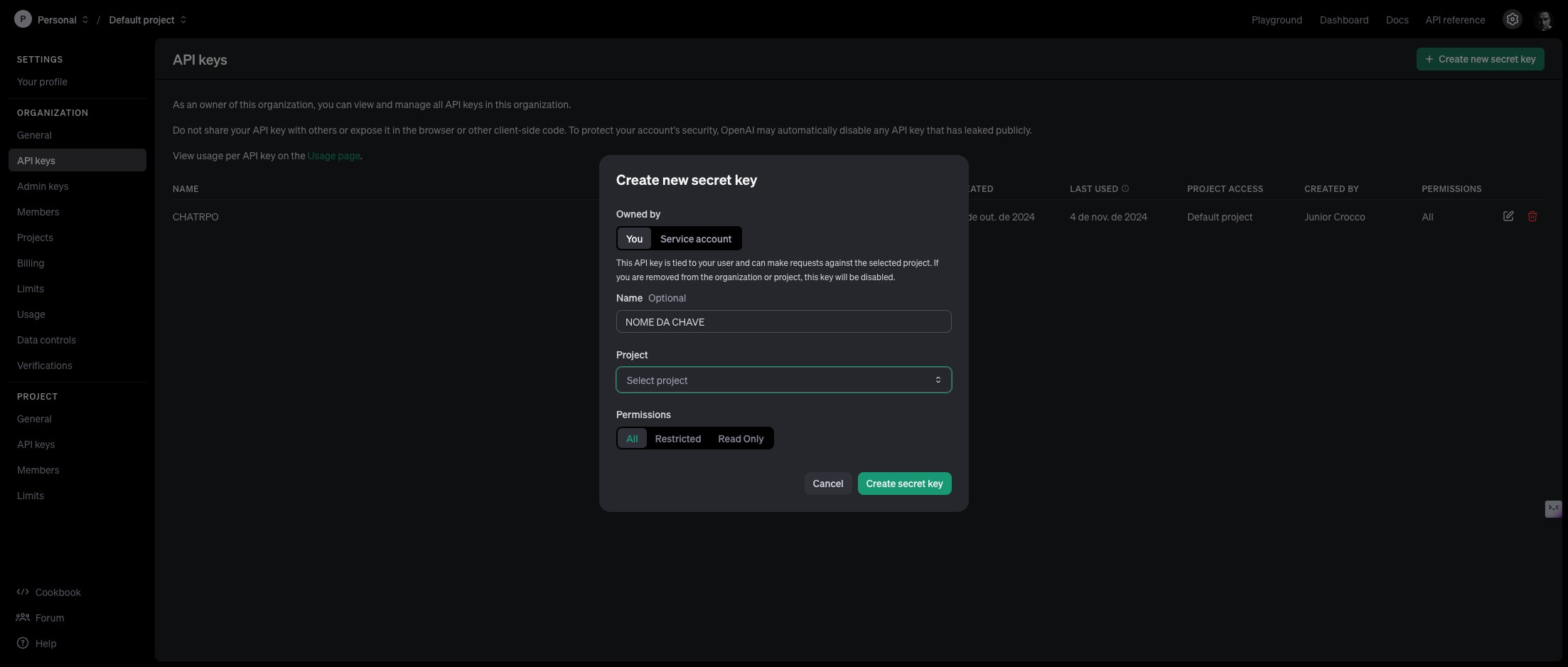Click the Last Used info icon
Viewport: 1568px width, 667px height.
coord(1125,188)
